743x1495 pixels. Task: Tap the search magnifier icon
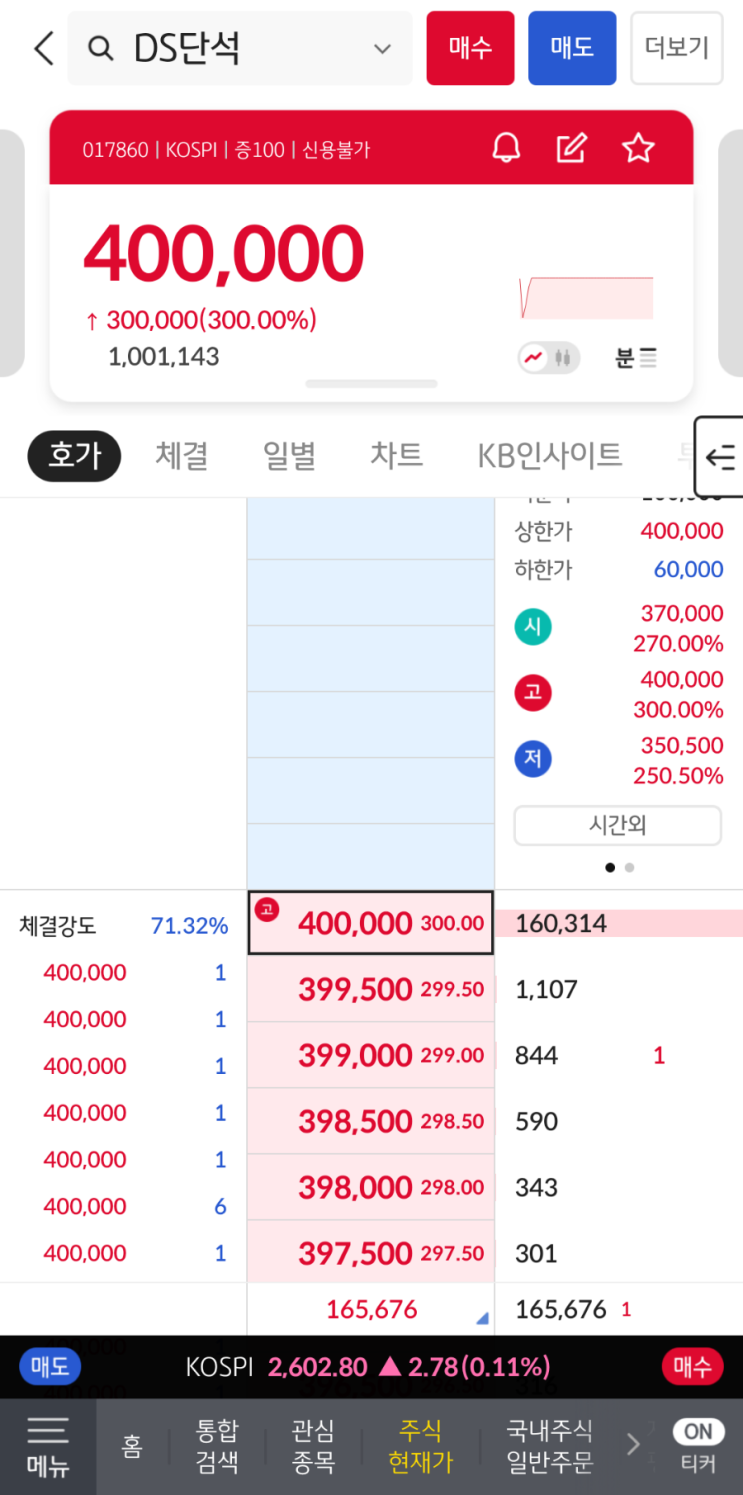point(100,48)
